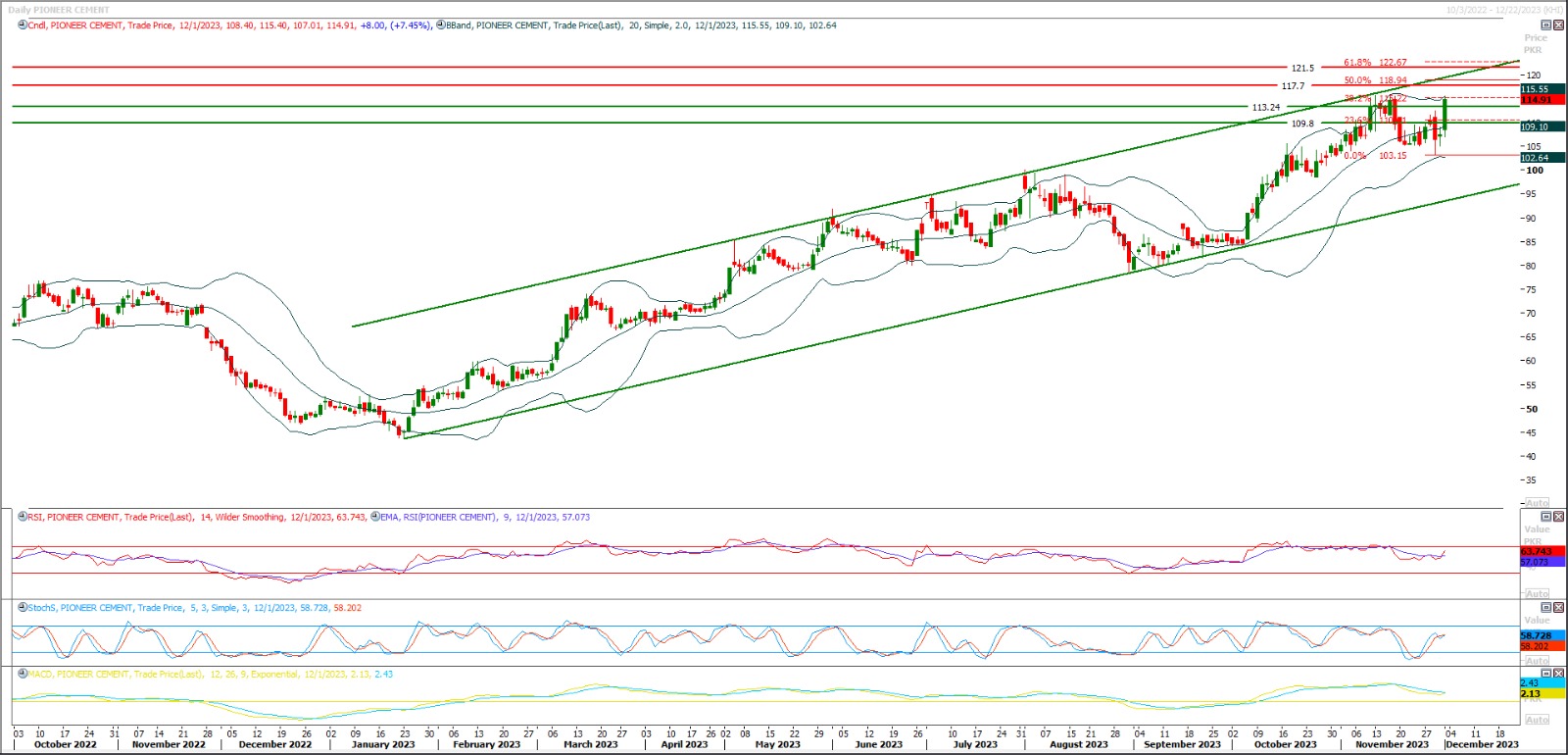Image resolution: width=1568 pixels, height=755 pixels.
Task: Select the Cndl PIONEER CEMENT legend text
Action: (x=98, y=25)
